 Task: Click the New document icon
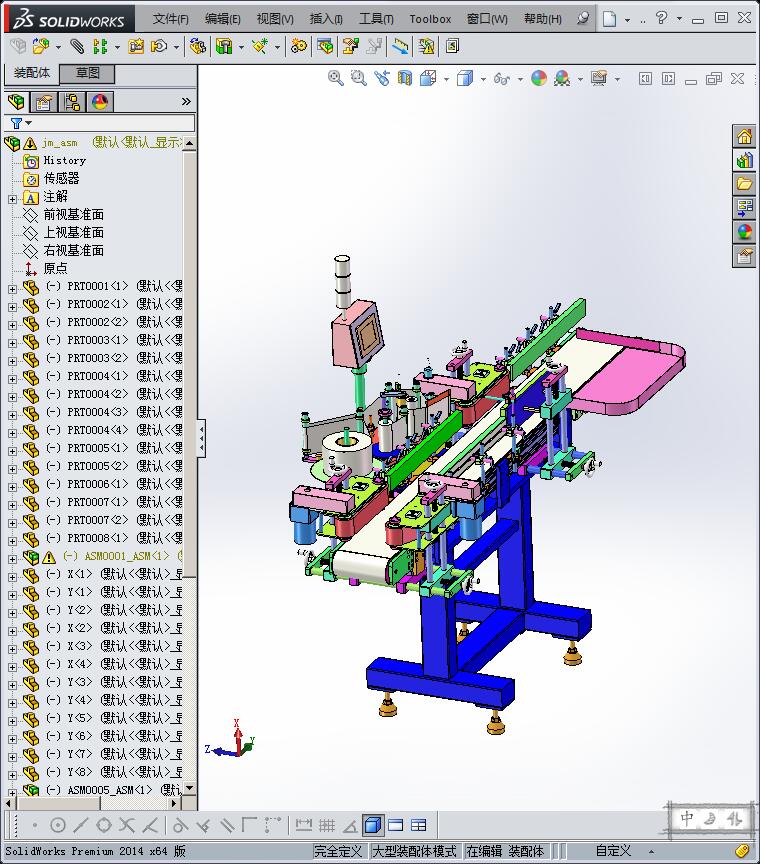pyautogui.click(x=609, y=19)
